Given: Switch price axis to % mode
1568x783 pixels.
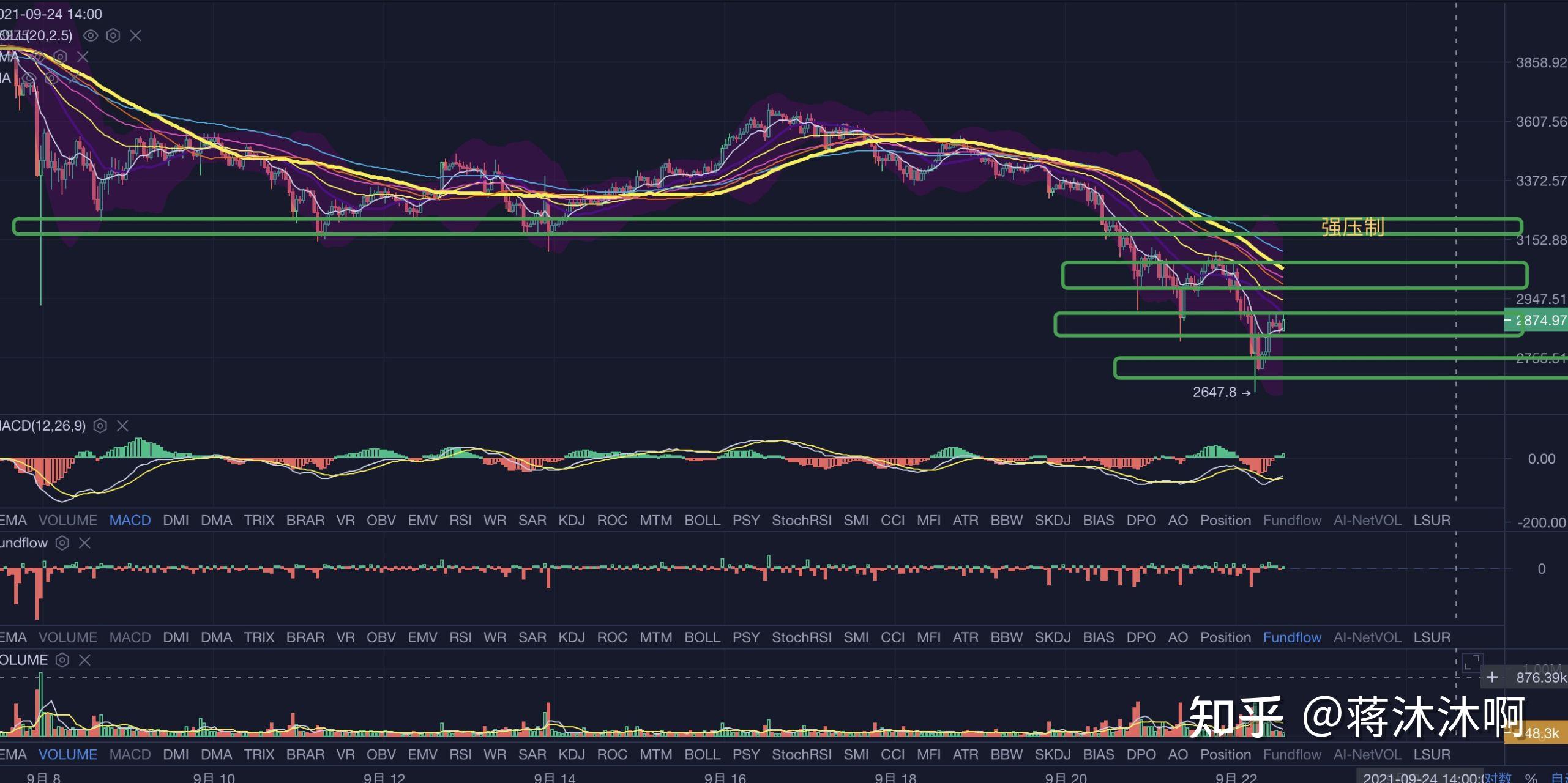Looking at the screenshot, I should (x=1531, y=777).
